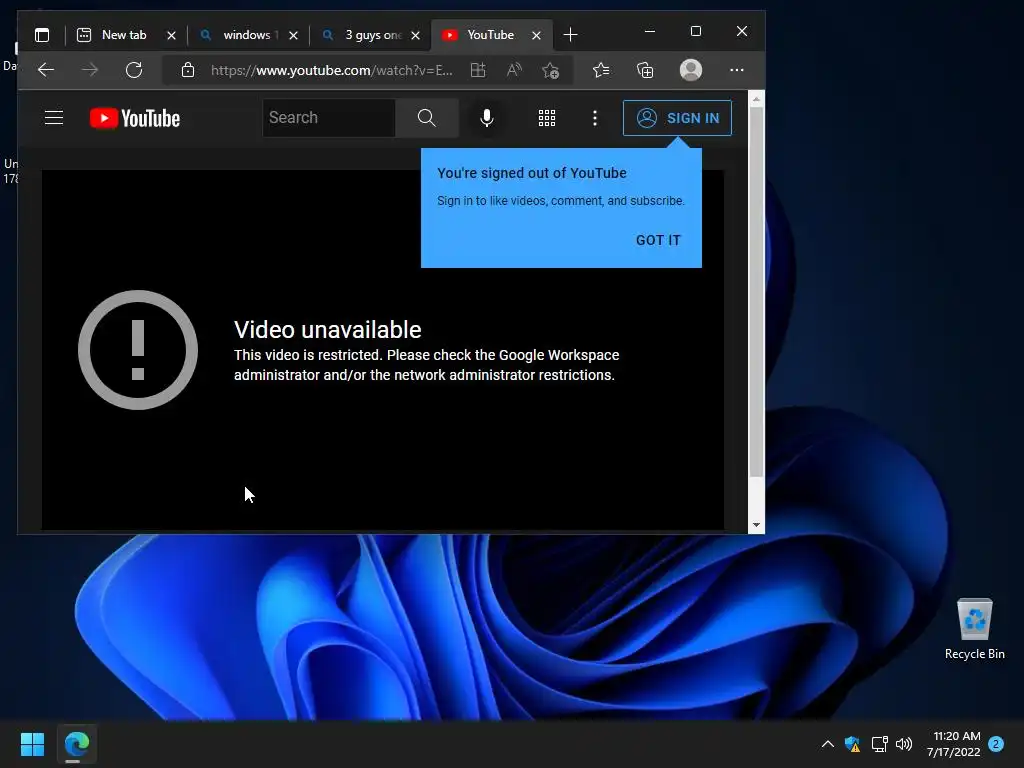
Task: Open the Favorites list
Action: [601, 70]
